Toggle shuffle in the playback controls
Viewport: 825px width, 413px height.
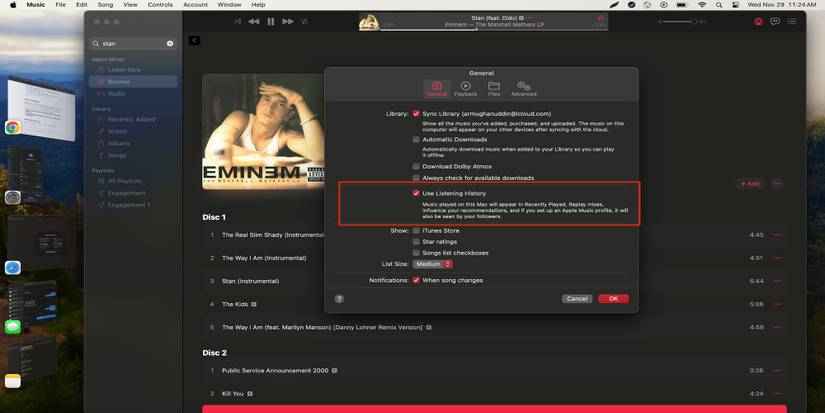(238, 22)
